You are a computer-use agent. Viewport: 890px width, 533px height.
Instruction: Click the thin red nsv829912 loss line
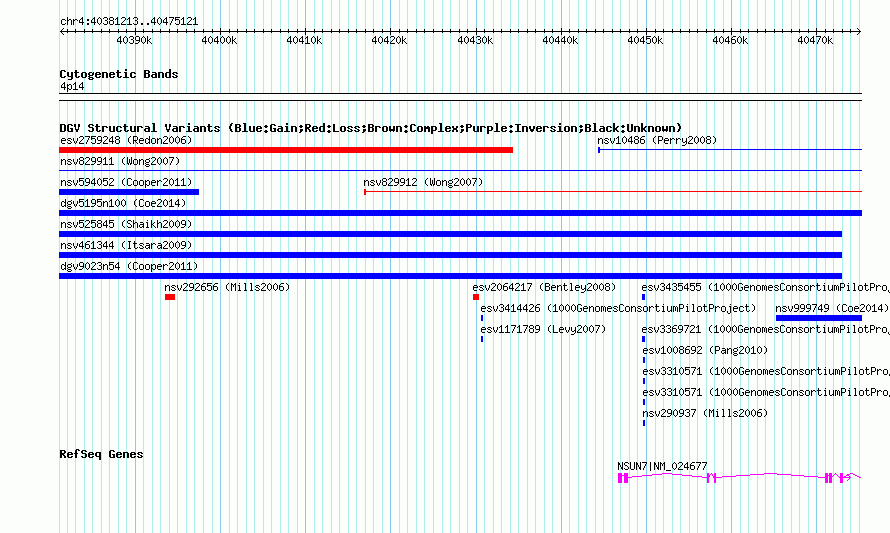coord(613,192)
